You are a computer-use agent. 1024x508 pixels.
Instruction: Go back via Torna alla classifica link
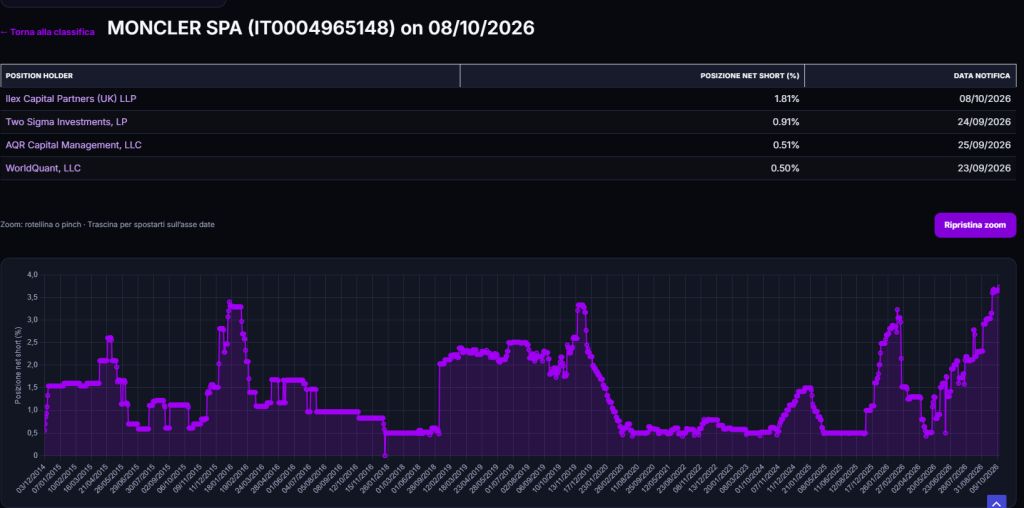click(48, 32)
